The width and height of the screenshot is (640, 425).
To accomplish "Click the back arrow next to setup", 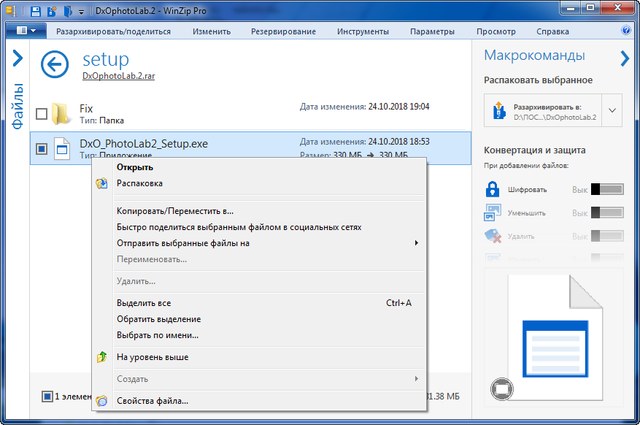I will coord(55,65).
